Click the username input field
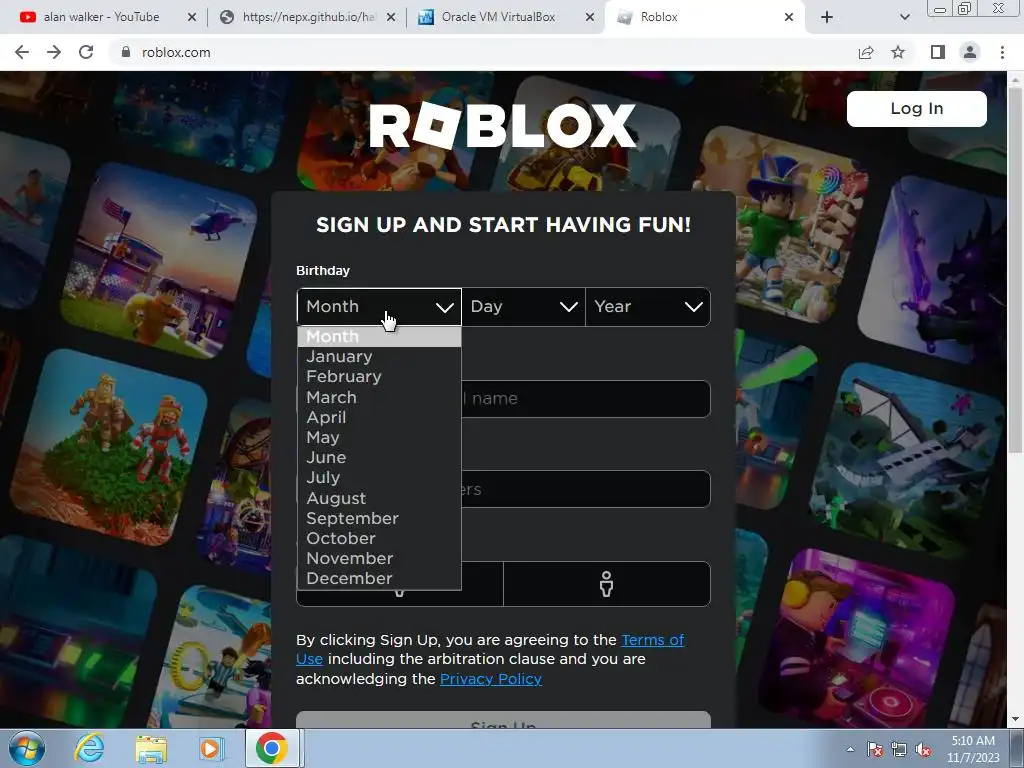The image size is (1024, 768). coord(586,398)
